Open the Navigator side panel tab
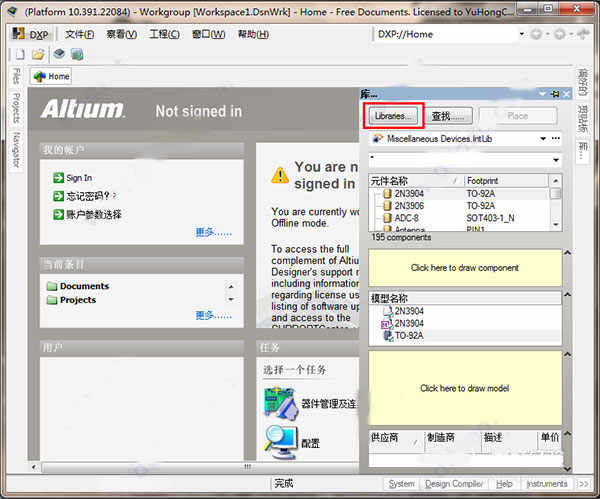This screenshot has width=600, height=499. [x=16, y=150]
